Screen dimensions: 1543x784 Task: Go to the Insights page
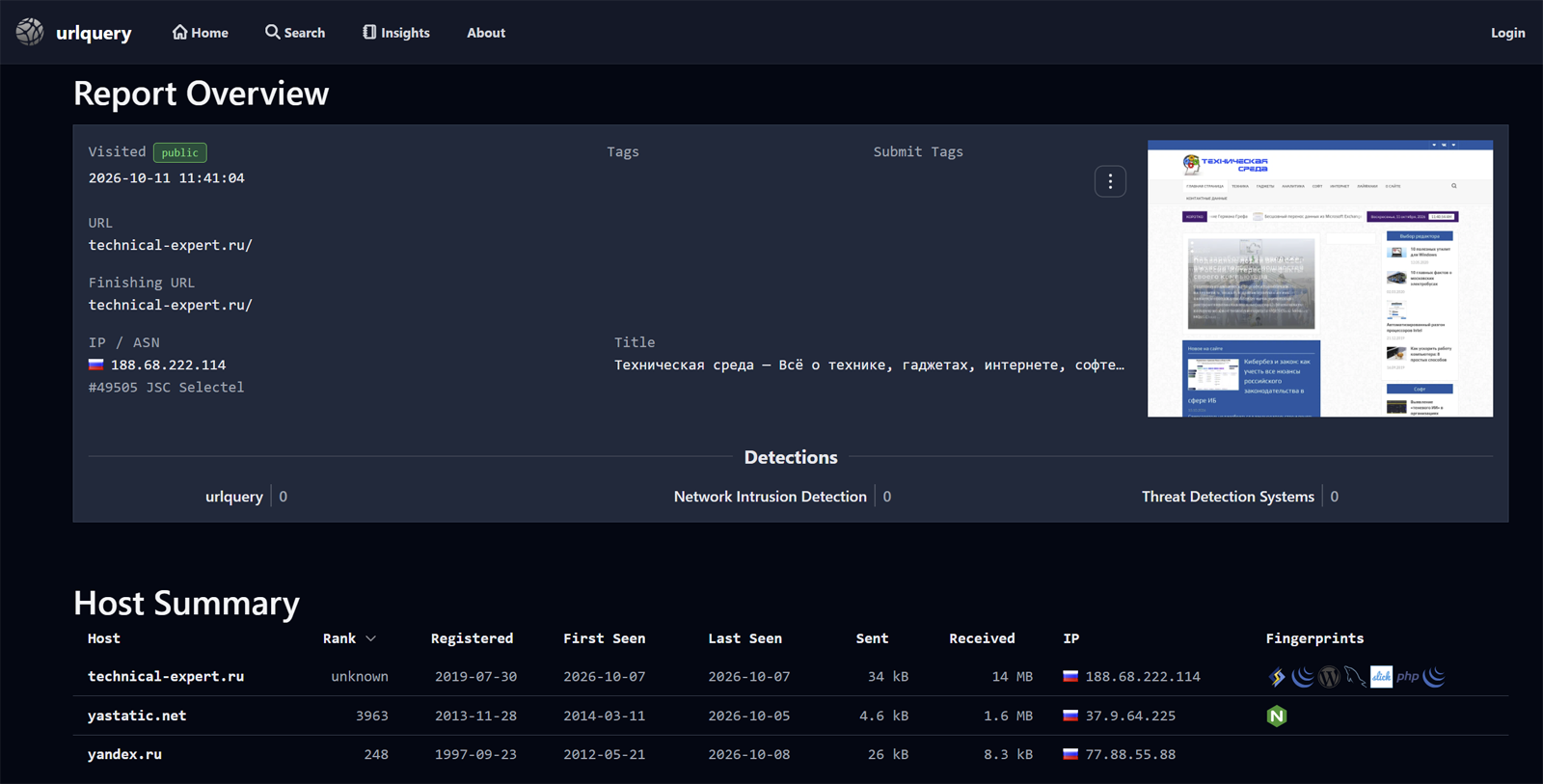tap(396, 33)
